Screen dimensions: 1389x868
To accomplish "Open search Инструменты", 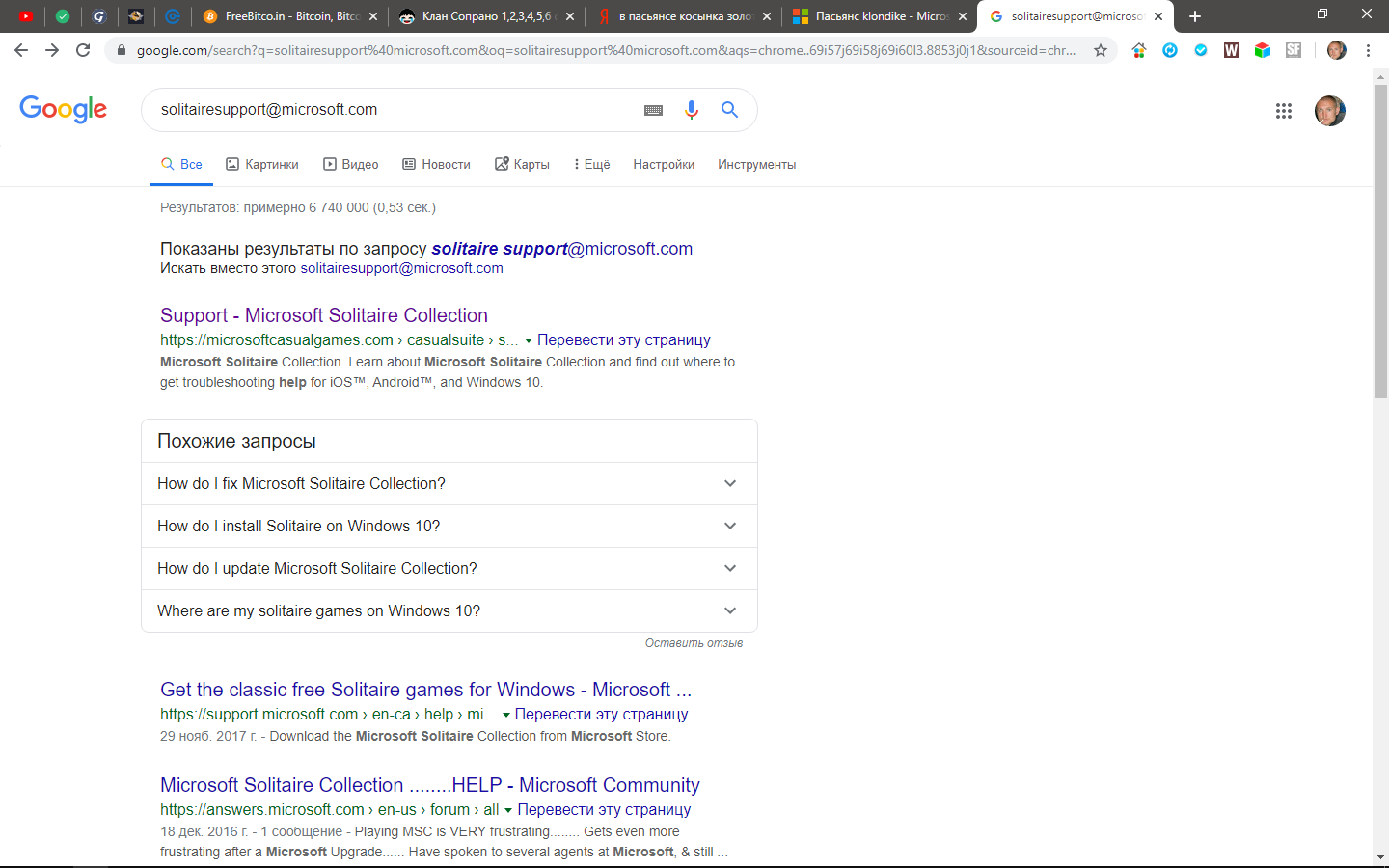I will [x=757, y=164].
